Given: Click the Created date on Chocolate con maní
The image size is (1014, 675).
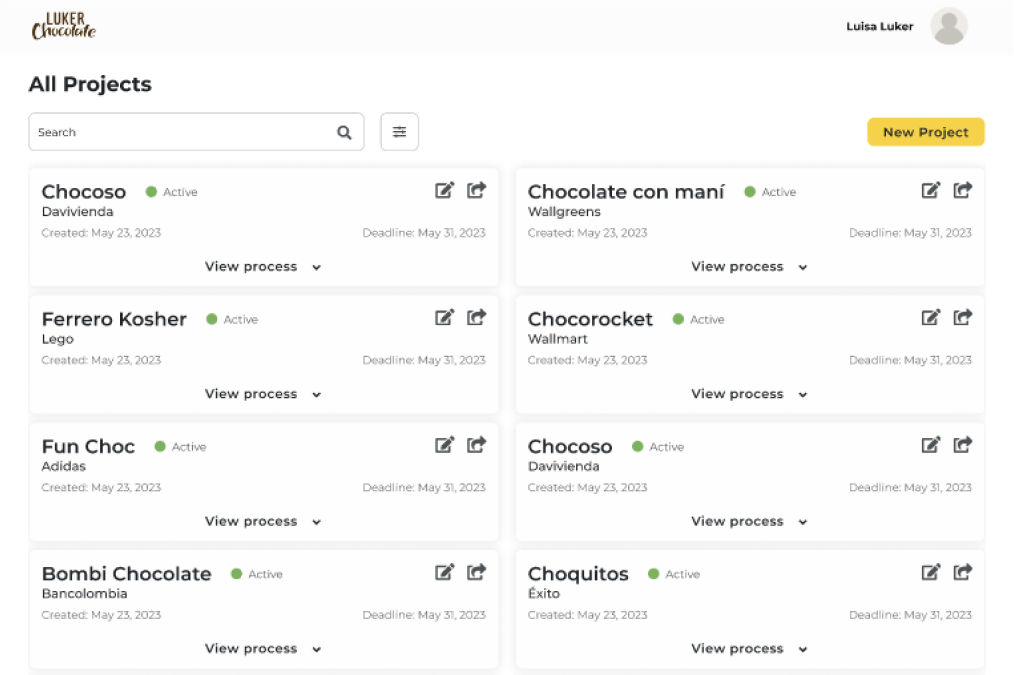Looking at the screenshot, I should [587, 233].
